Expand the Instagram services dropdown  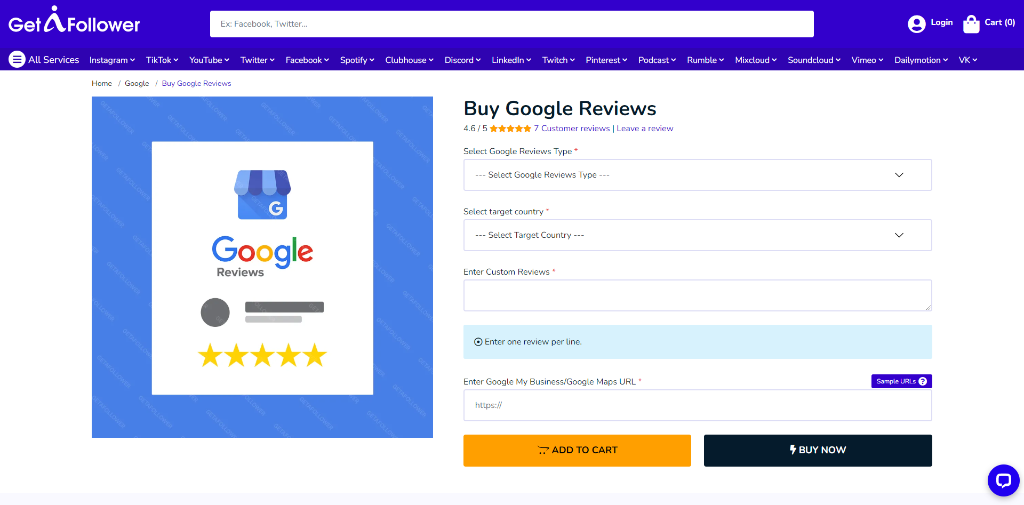[x=112, y=60]
